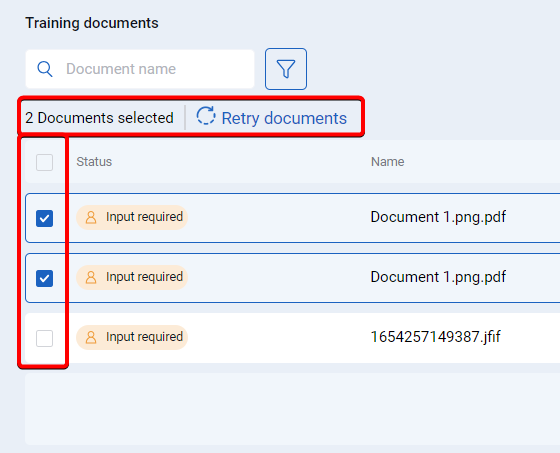This screenshot has width=560, height=453.
Task: Click the Status column header
Action: [x=94, y=162]
